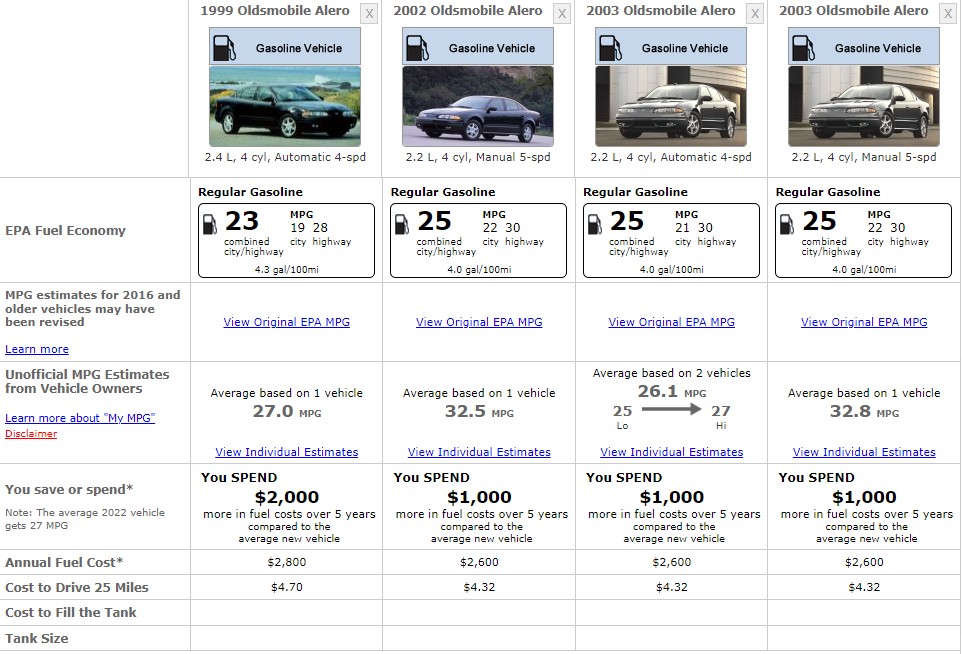View Original EPA MPG for 2003 Manual Alero
962x654 pixels.
[x=864, y=322]
